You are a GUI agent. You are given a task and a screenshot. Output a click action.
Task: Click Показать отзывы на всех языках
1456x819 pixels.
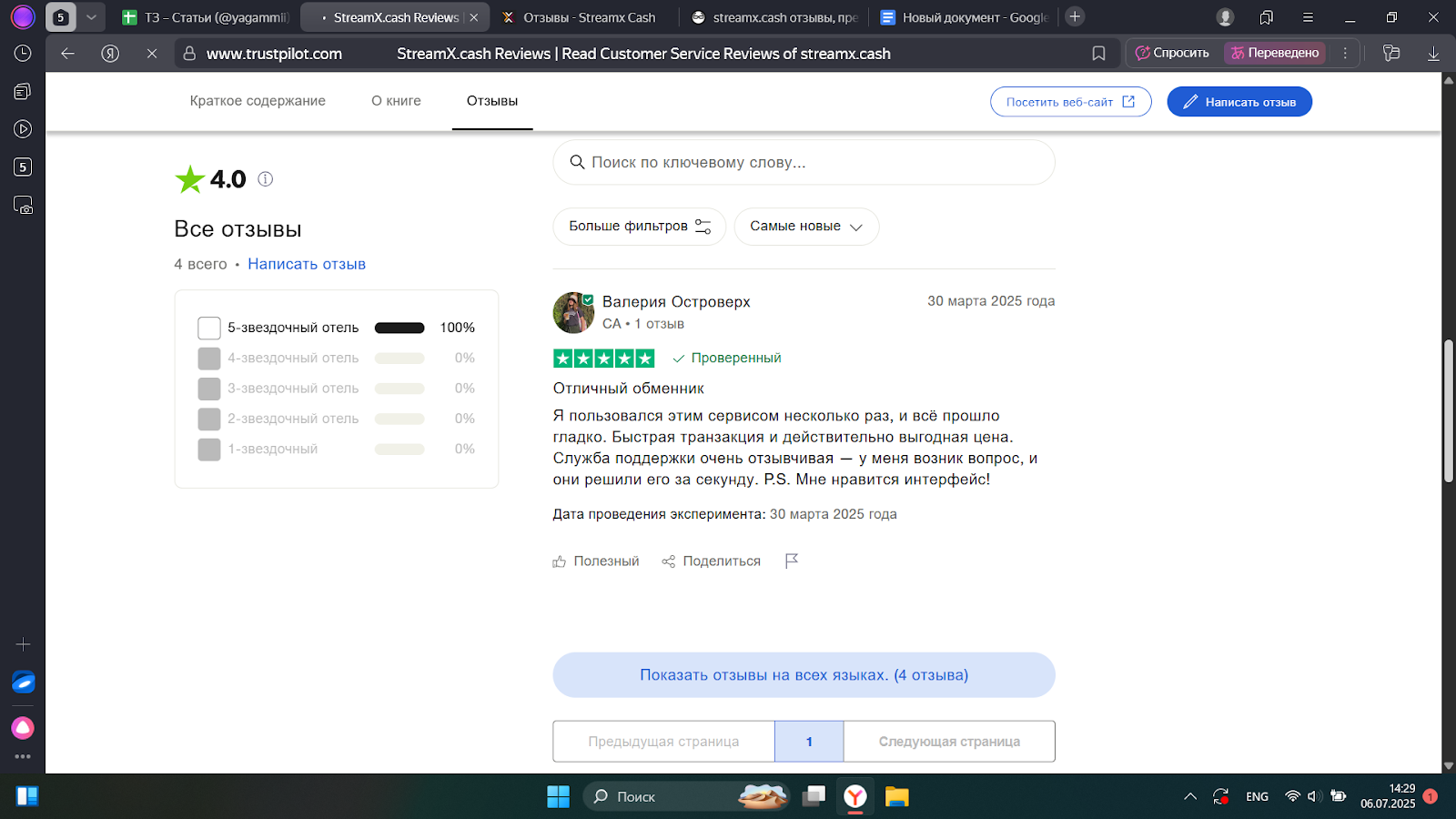[x=804, y=675]
